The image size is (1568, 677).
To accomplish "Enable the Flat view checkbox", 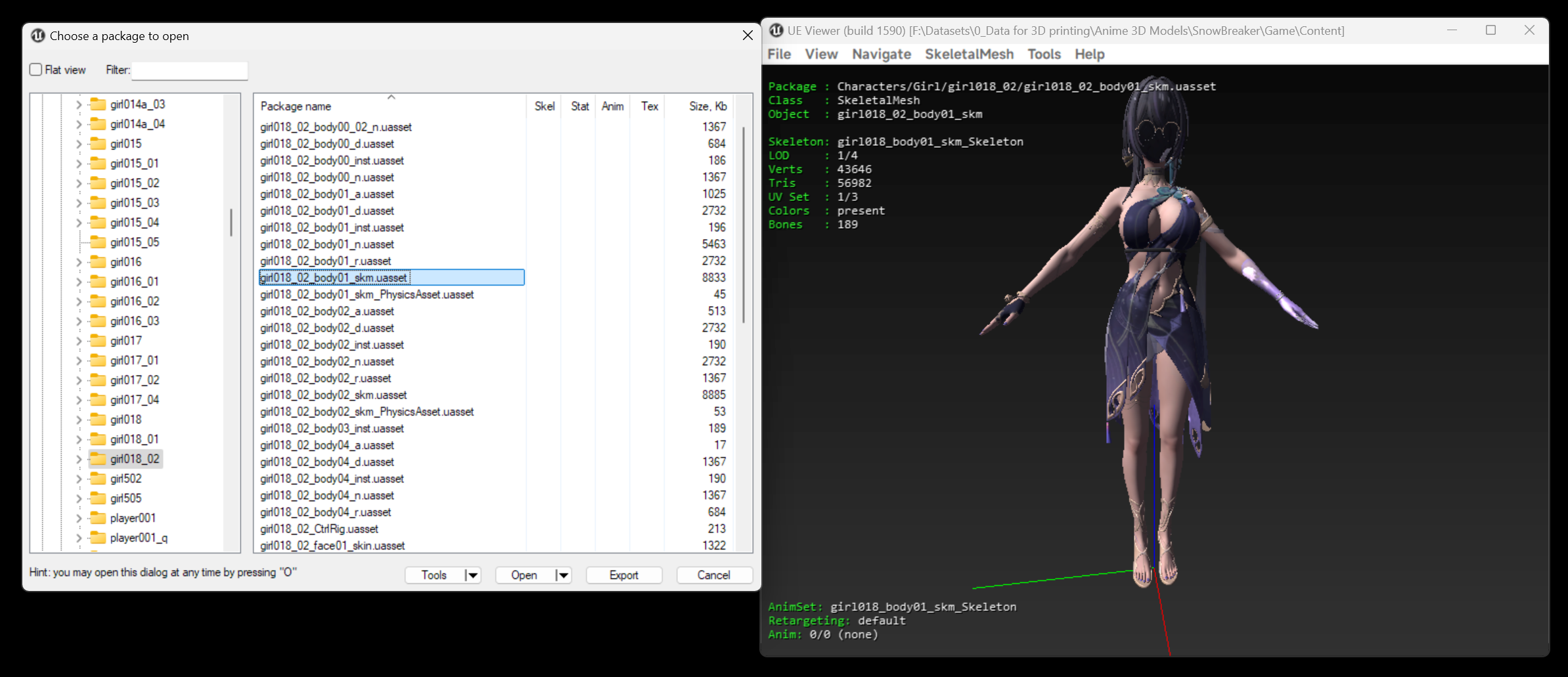I will 36,70.
